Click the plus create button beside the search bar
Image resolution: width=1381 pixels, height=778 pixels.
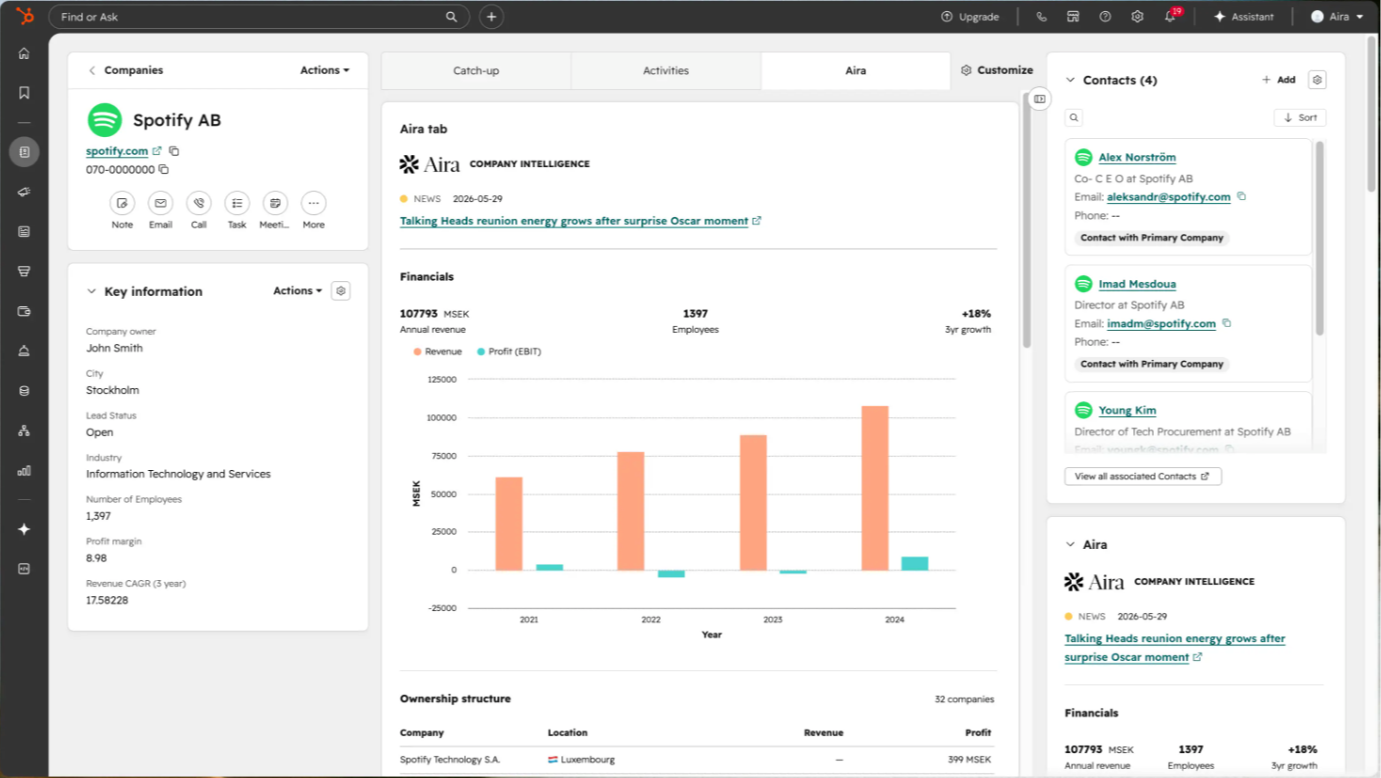coord(491,17)
